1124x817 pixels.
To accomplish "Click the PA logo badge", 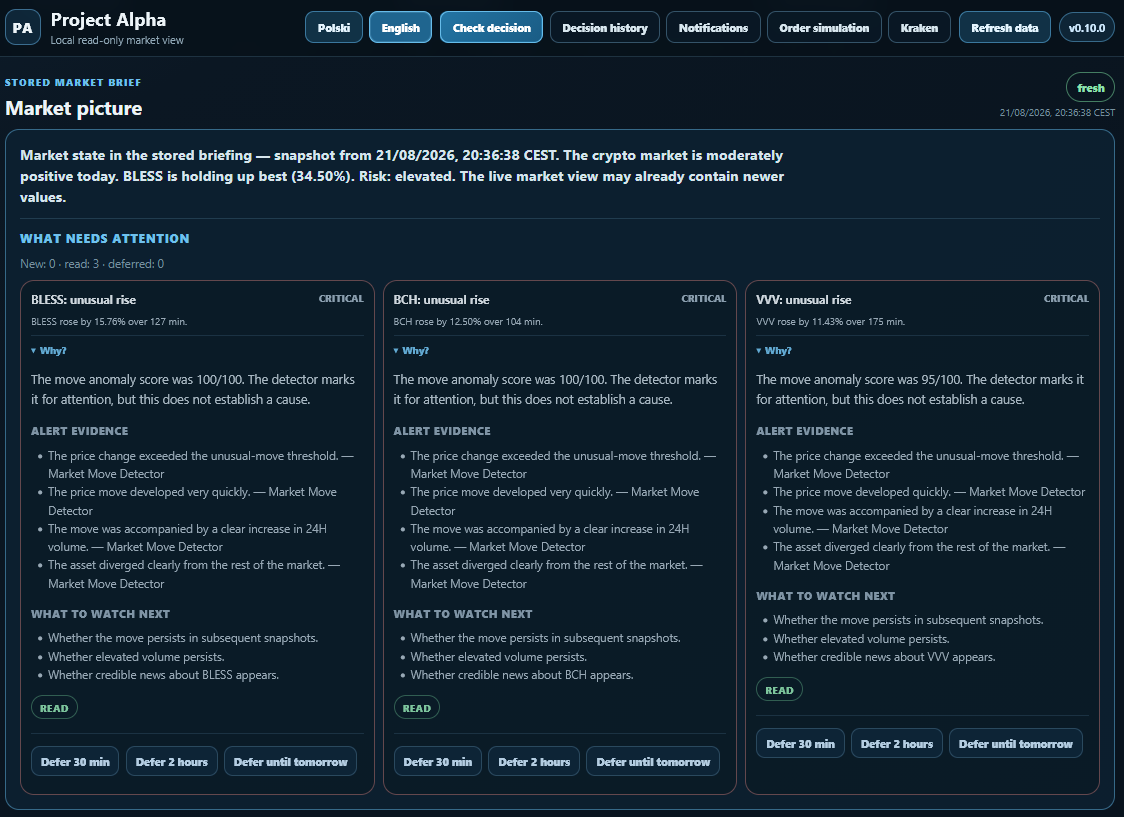I will pyautogui.click(x=23, y=28).
